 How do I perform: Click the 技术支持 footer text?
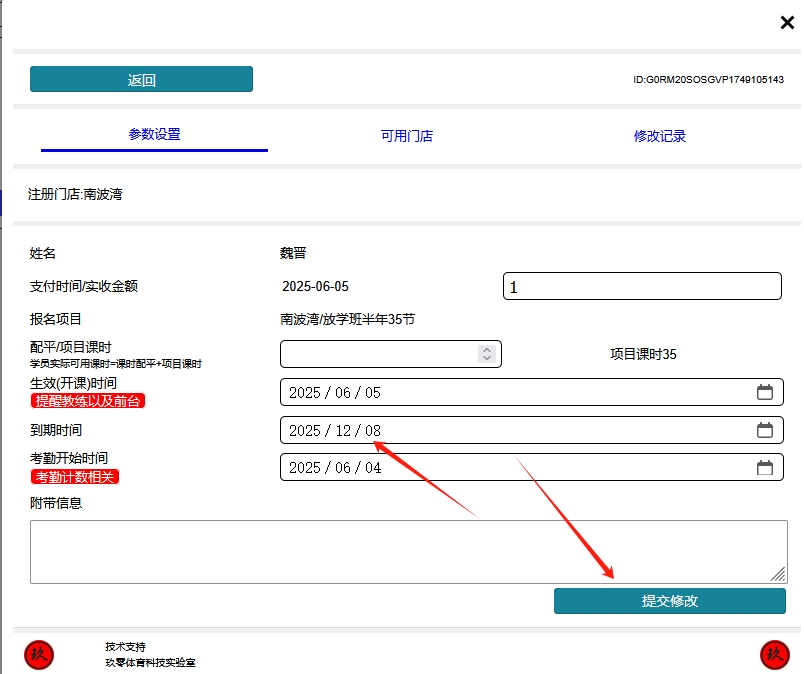click(x=126, y=647)
